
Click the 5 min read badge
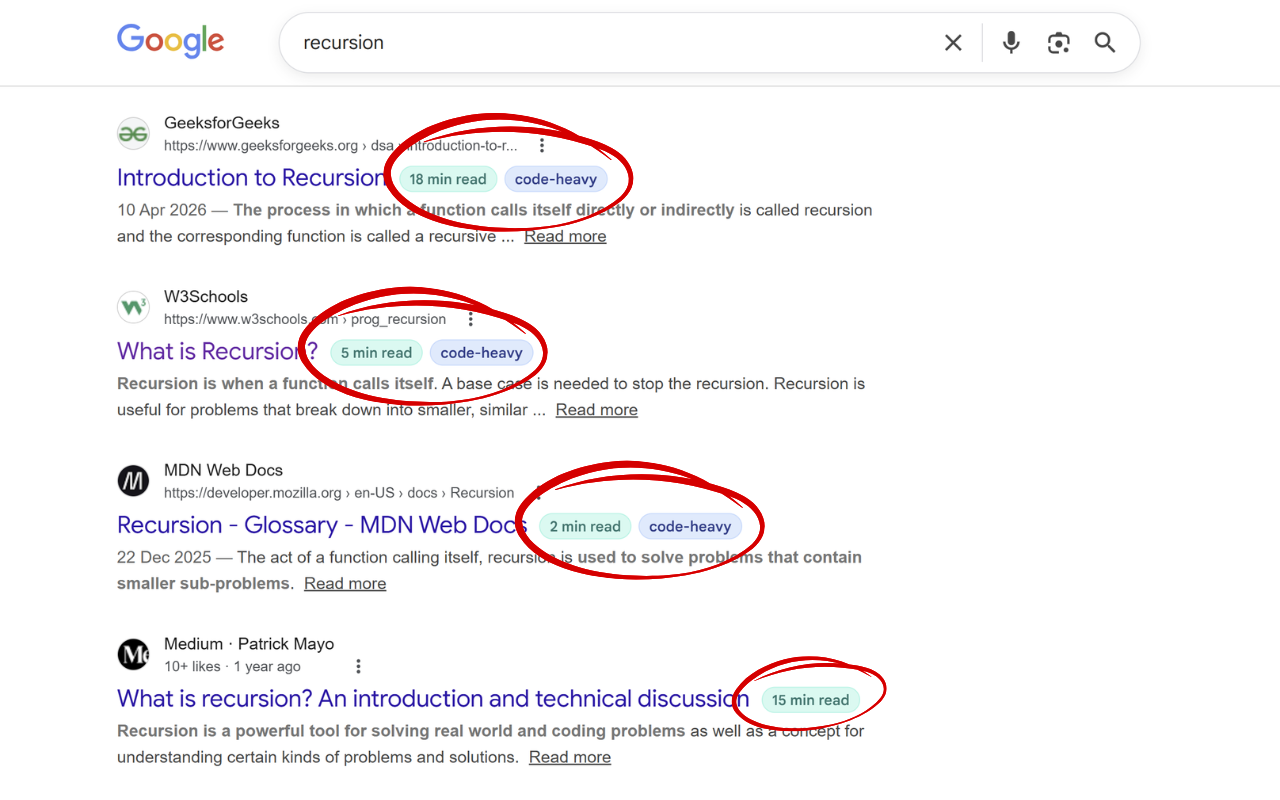tap(376, 353)
